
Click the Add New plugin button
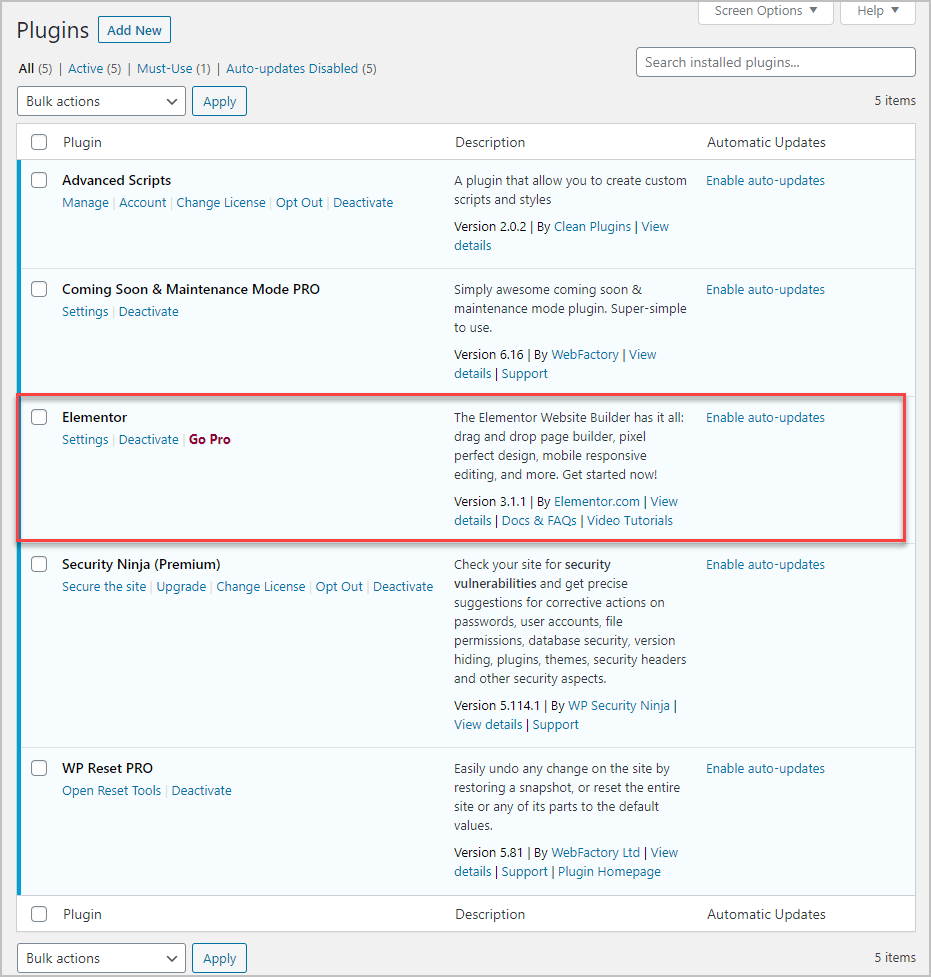134,29
